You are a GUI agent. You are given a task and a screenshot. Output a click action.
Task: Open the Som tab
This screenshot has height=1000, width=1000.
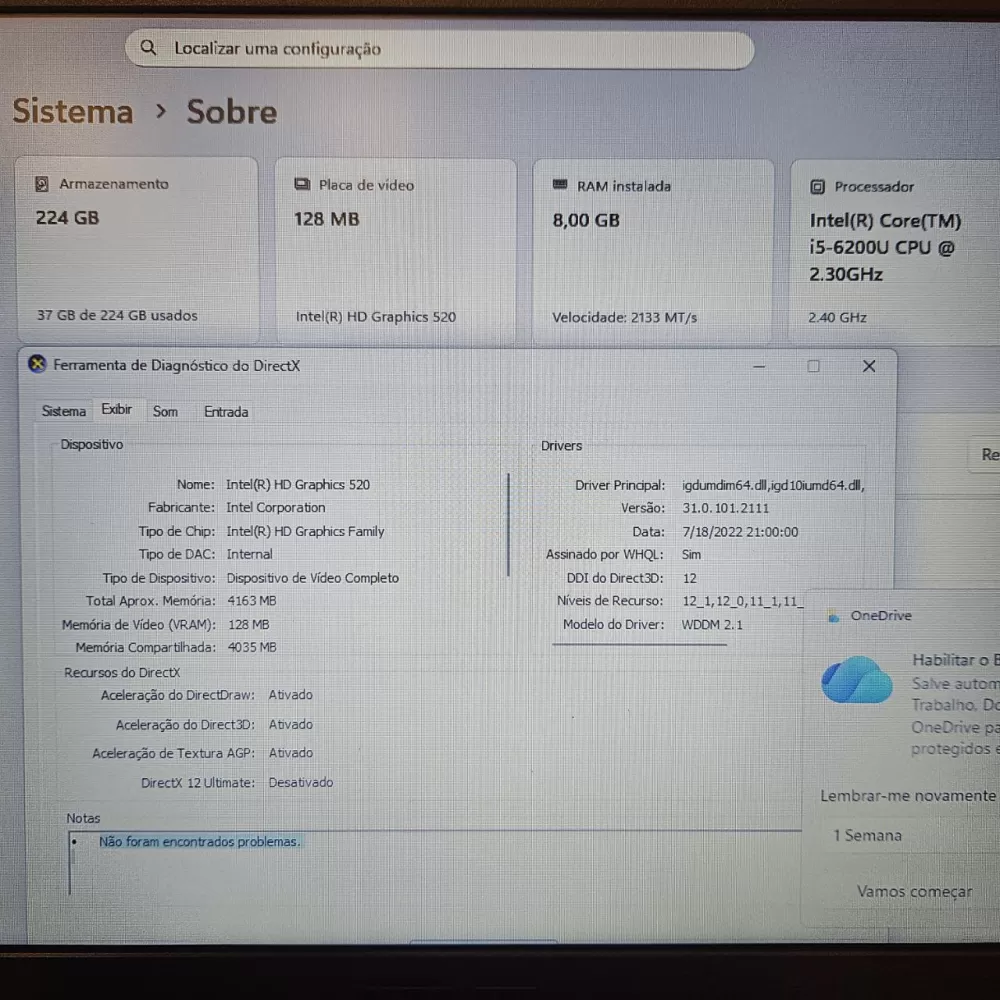tap(165, 411)
